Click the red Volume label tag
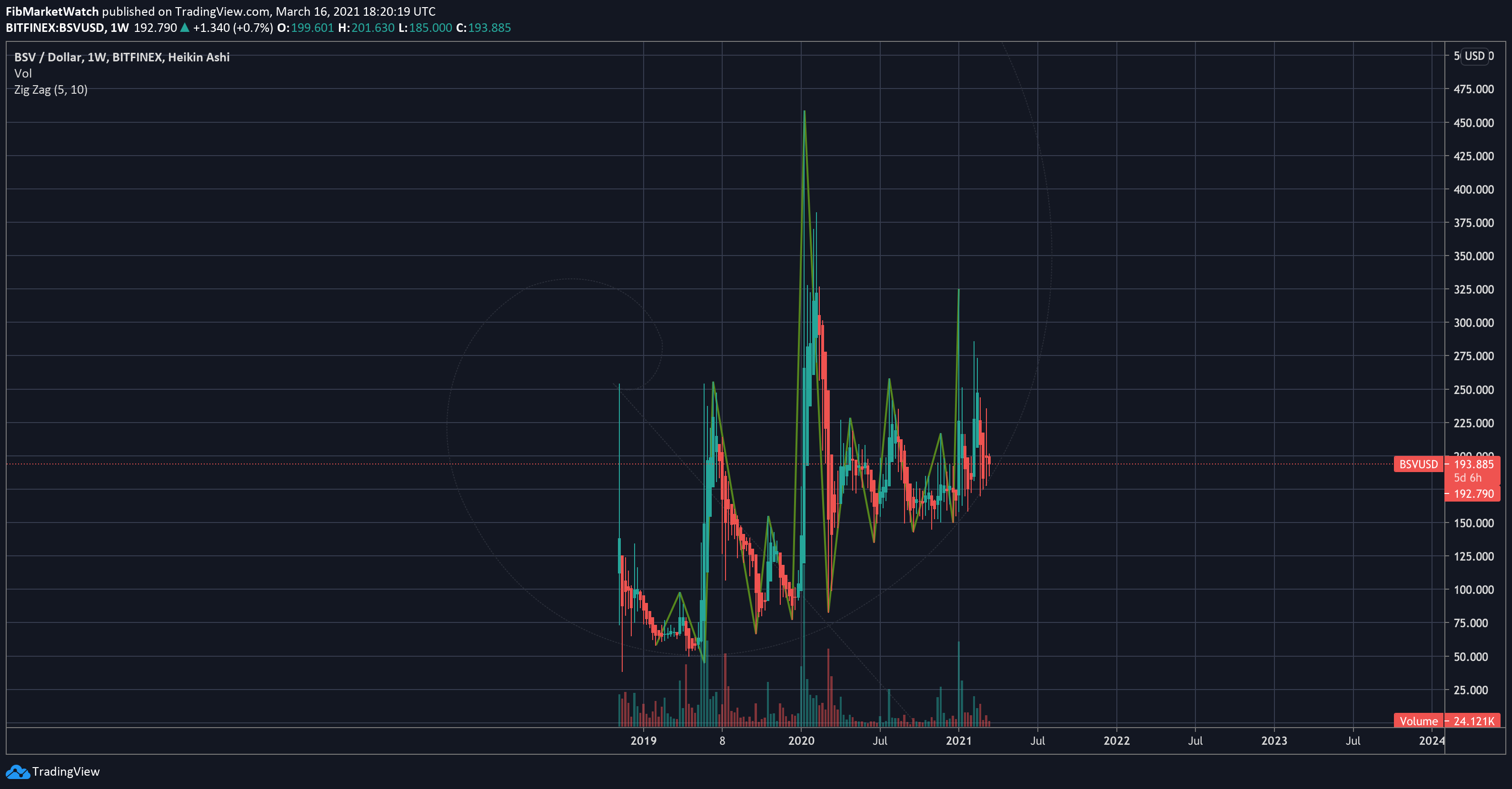 pyautogui.click(x=1419, y=721)
